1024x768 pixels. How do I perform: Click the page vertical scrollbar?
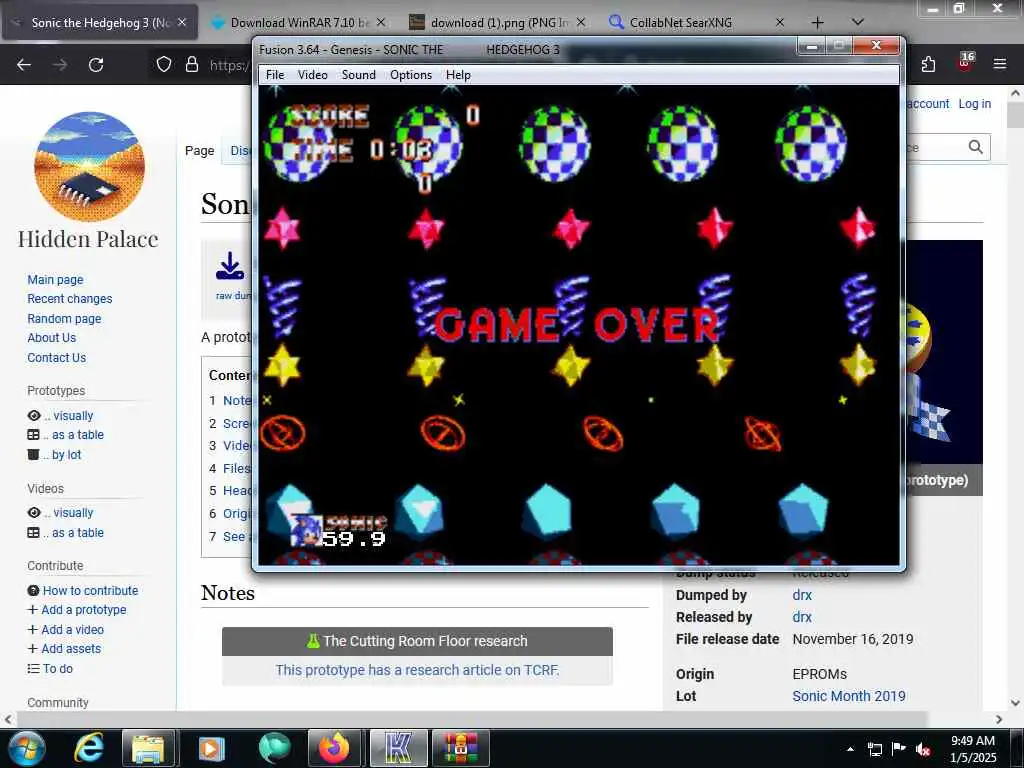[x=1016, y=115]
